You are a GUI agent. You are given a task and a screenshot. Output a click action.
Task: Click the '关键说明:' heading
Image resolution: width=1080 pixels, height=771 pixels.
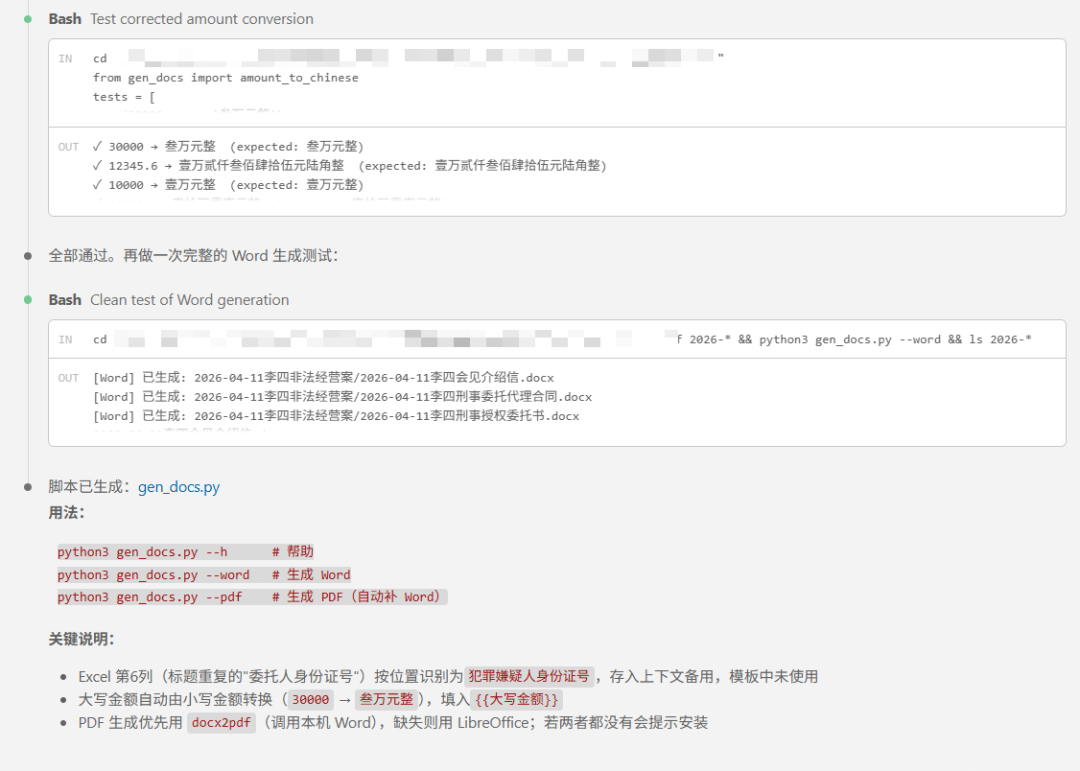[81, 639]
